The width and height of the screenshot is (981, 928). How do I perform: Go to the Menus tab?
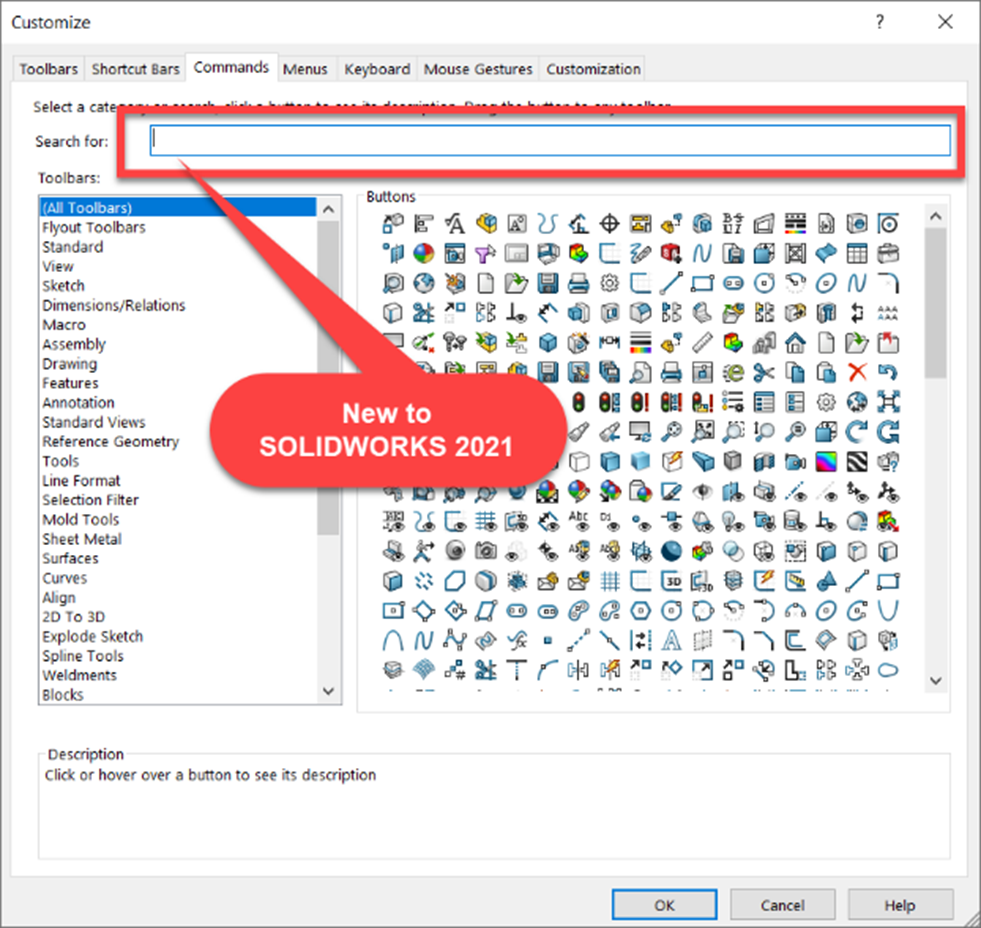point(305,69)
